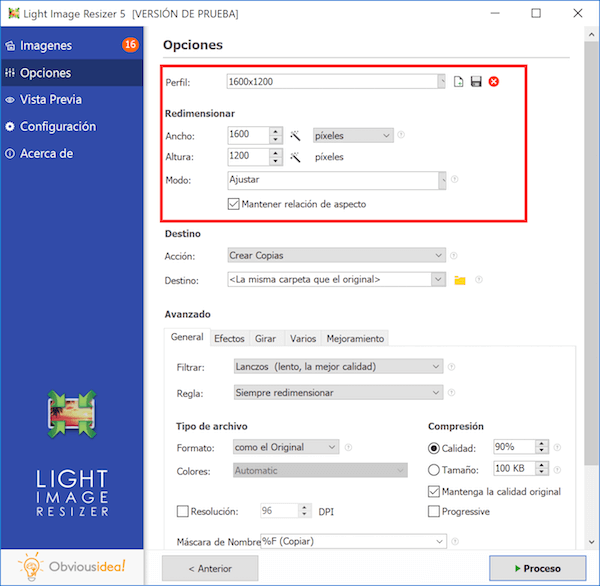Click help icon beside Acción dropdown
Screen dimensions: 600x586
453,255
